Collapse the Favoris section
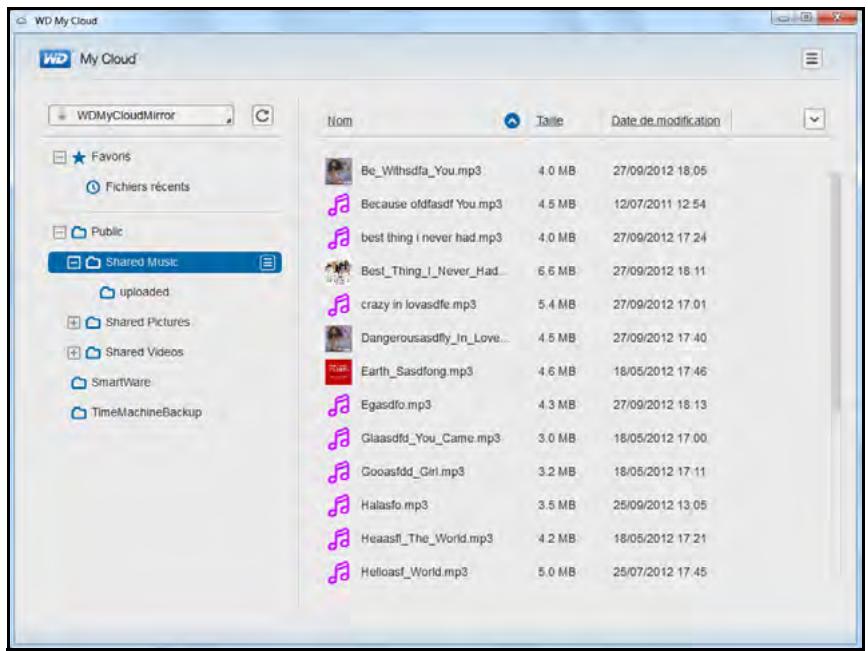The width and height of the screenshot is (868, 651). point(59,157)
